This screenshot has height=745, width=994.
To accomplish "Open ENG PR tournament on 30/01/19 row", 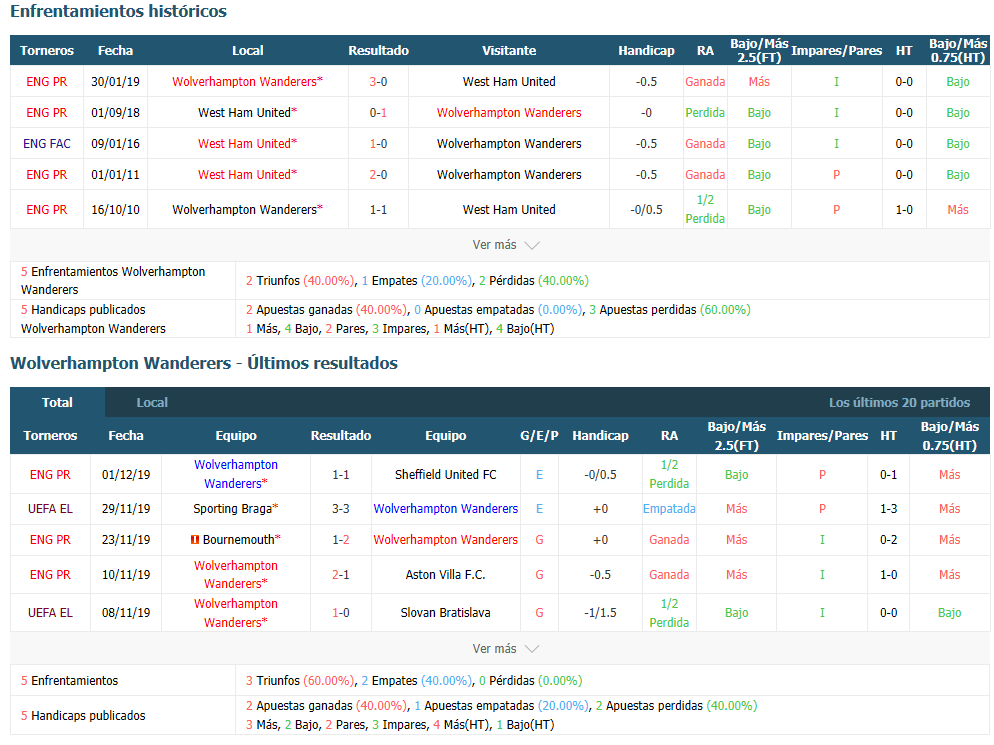I will [x=47, y=81].
